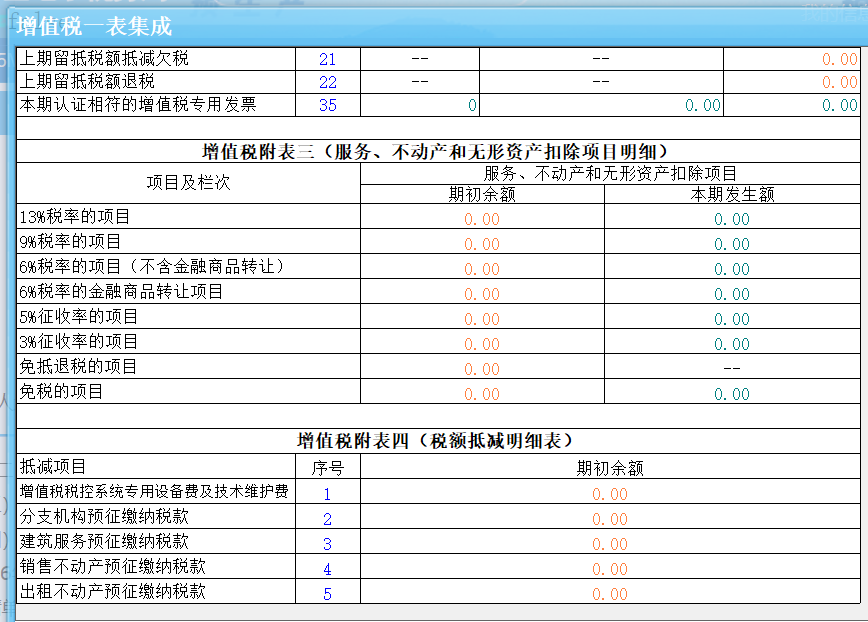The height and width of the screenshot is (622, 868).
Task: Click the count field showing 0 in row 35
Action: pos(420,105)
